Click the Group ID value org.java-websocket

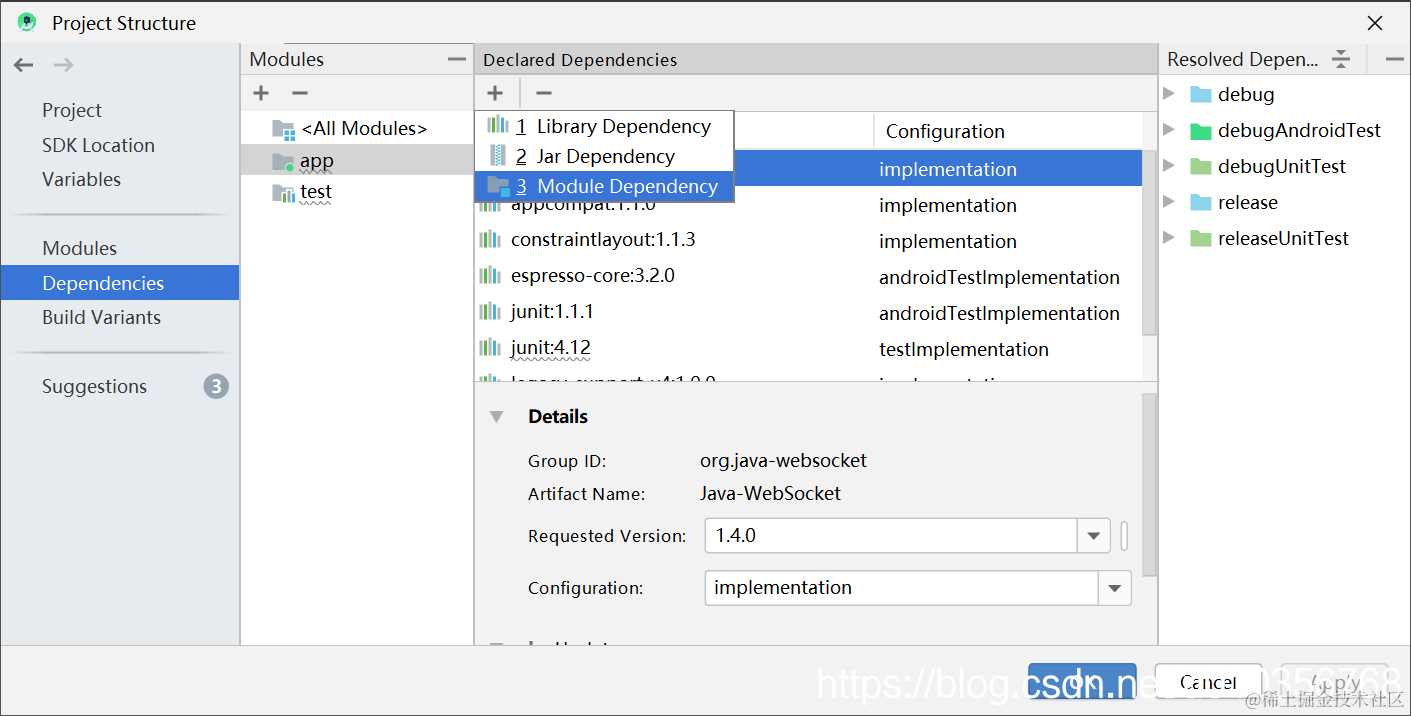coord(783,461)
